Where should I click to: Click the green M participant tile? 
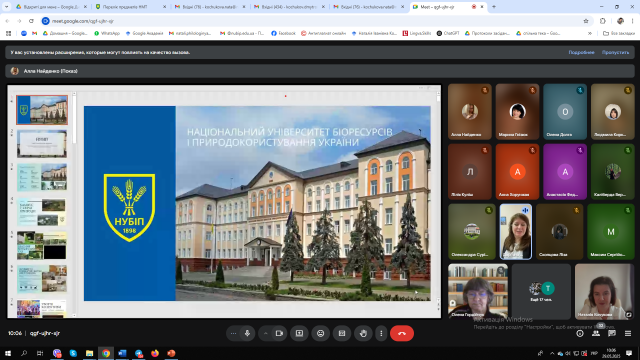tap(611, 232)
